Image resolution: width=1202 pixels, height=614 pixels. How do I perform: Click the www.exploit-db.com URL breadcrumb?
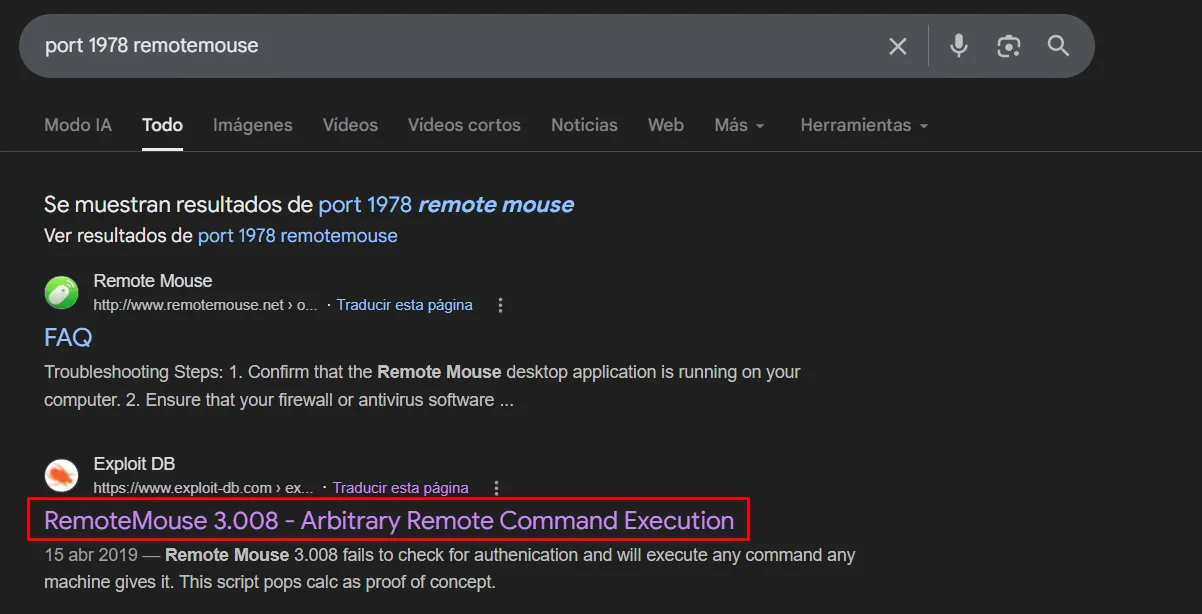[x=203, y=488]
